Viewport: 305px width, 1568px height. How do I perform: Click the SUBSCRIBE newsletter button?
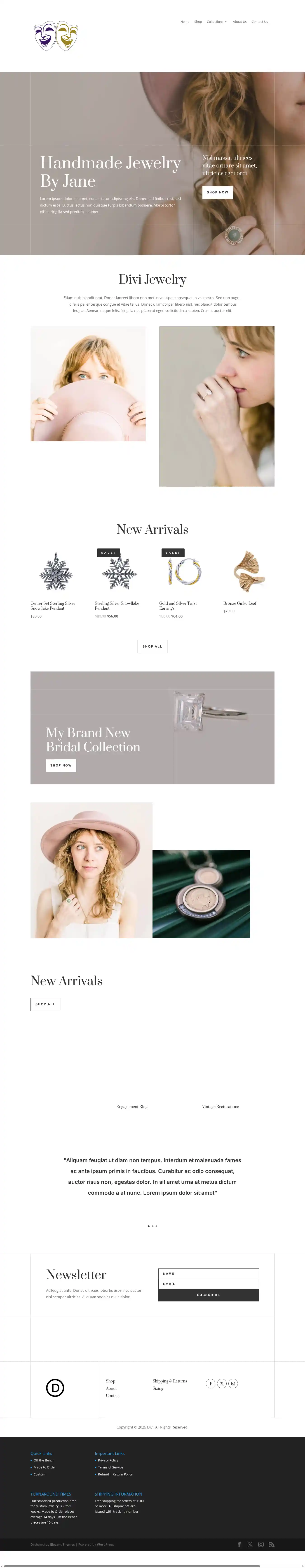click(208, 1295)
